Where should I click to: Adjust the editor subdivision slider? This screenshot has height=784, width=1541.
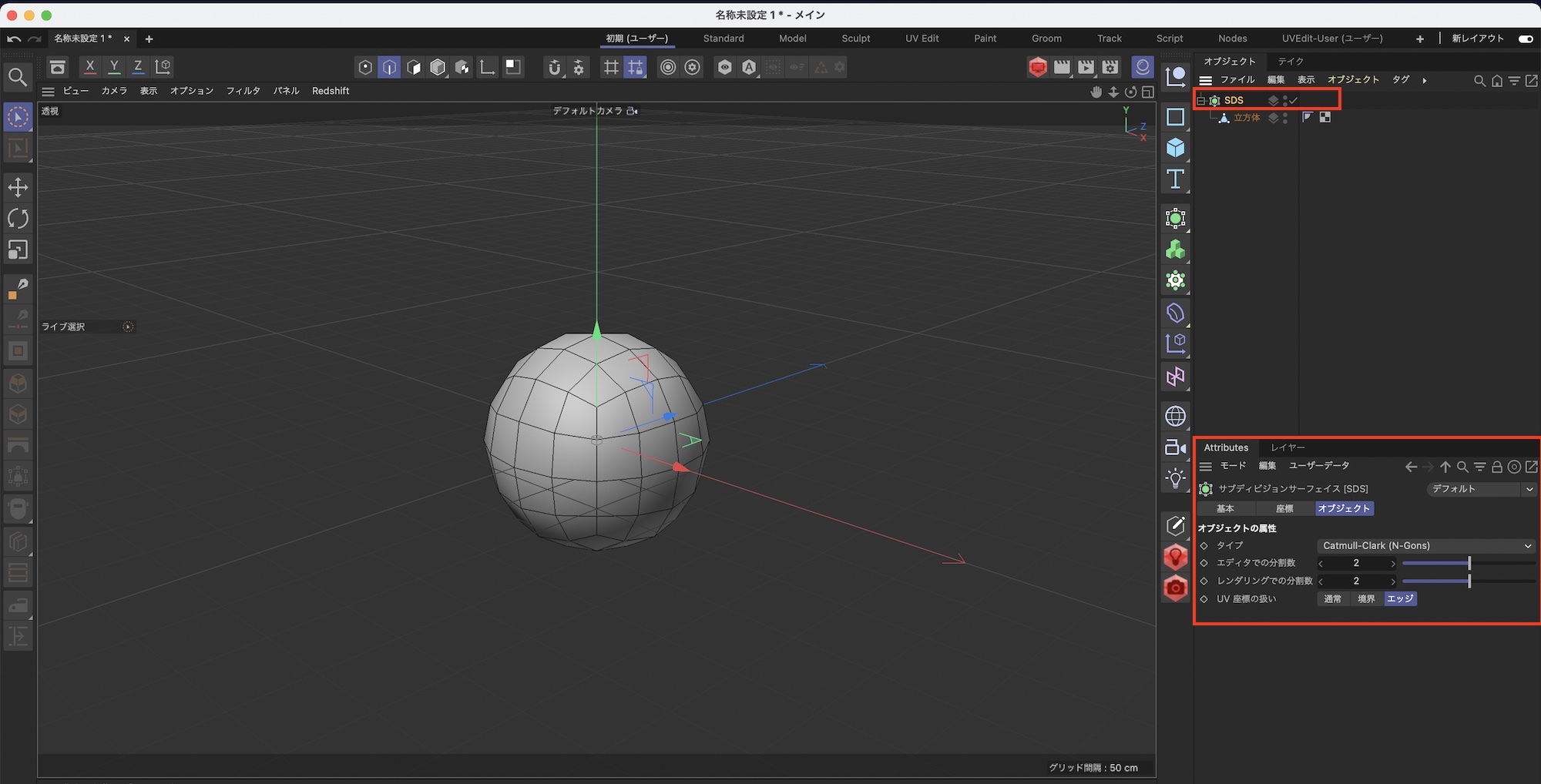tap(1469, 563)
